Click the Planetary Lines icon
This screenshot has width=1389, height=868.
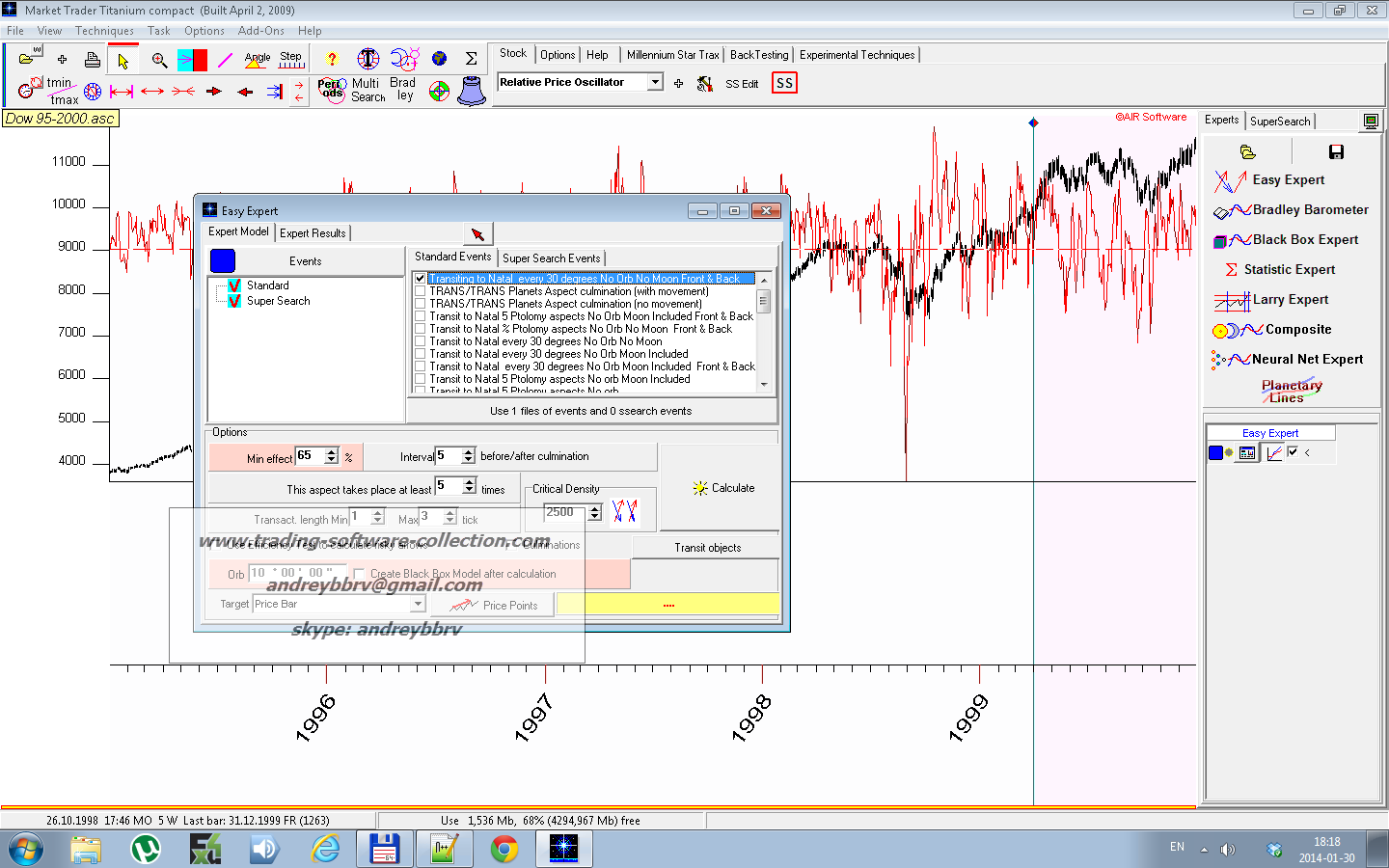click(1291, 391)
